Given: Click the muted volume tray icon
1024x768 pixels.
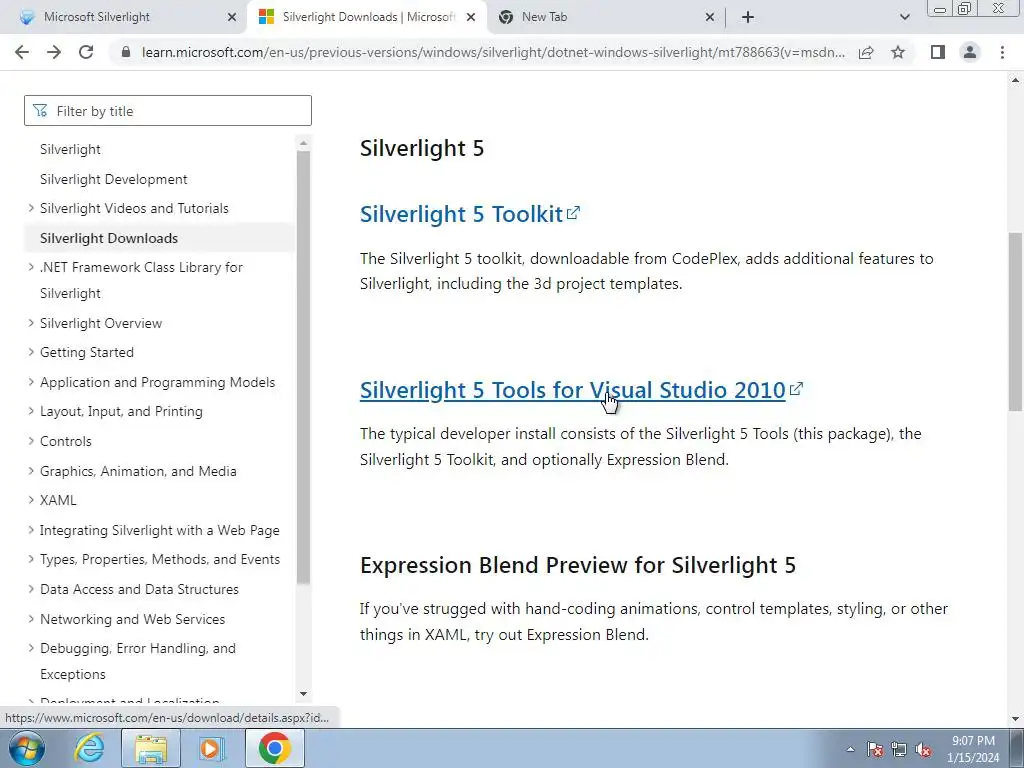Looking at the screenshot, I should coord(923,750).
